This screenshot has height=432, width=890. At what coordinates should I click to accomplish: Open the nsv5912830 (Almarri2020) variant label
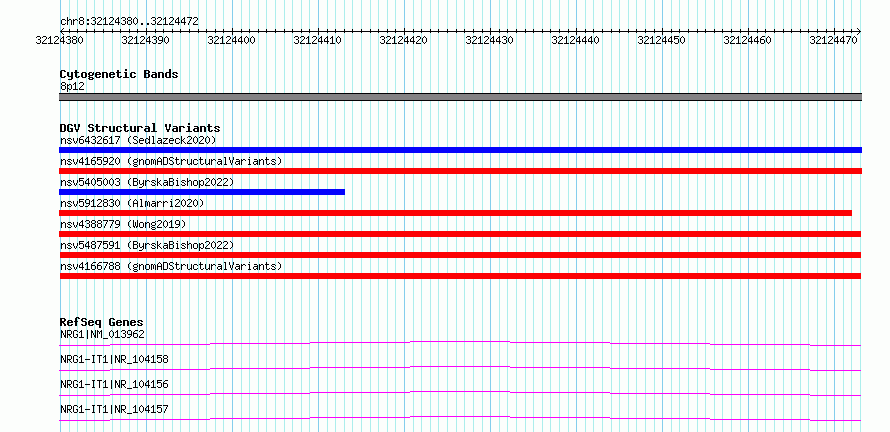tap(132, 203)
